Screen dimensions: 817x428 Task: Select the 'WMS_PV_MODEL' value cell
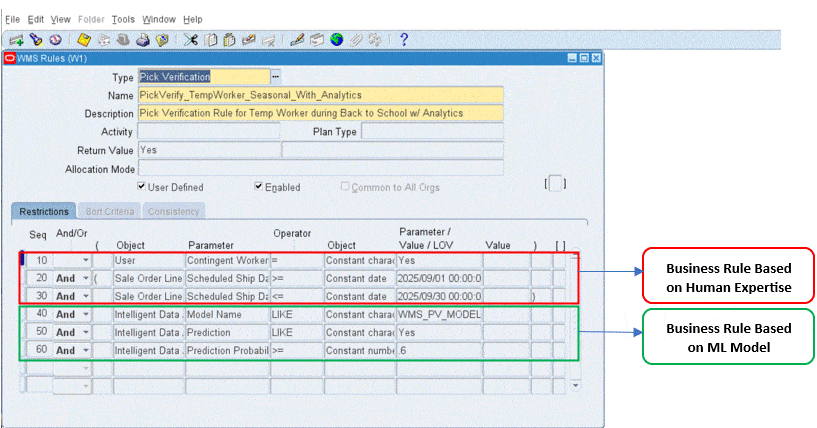click(x=439, y=314)
